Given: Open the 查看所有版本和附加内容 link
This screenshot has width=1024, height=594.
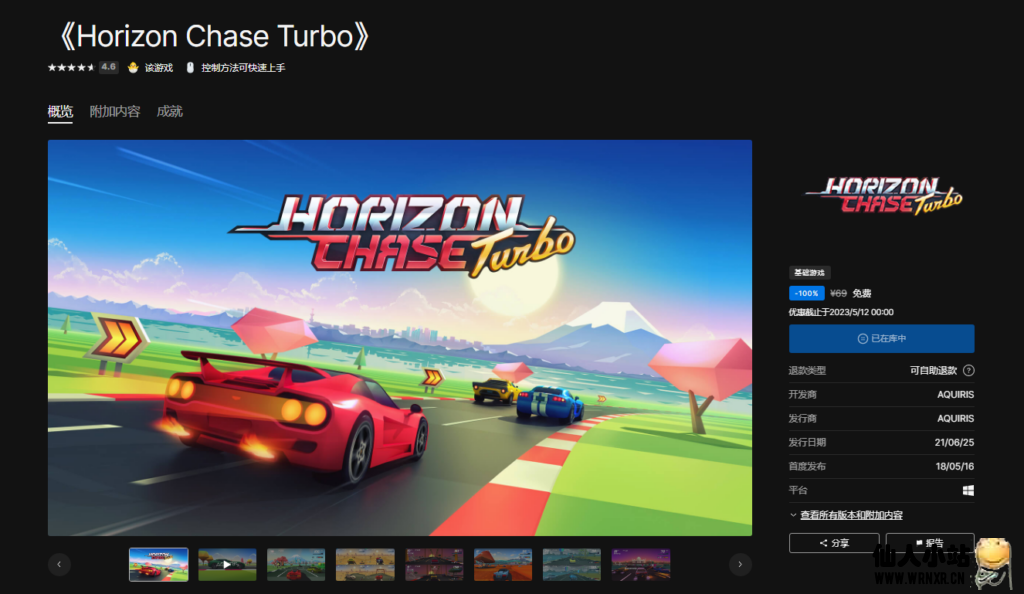Looking at the screenshot, I should [852, 515].
